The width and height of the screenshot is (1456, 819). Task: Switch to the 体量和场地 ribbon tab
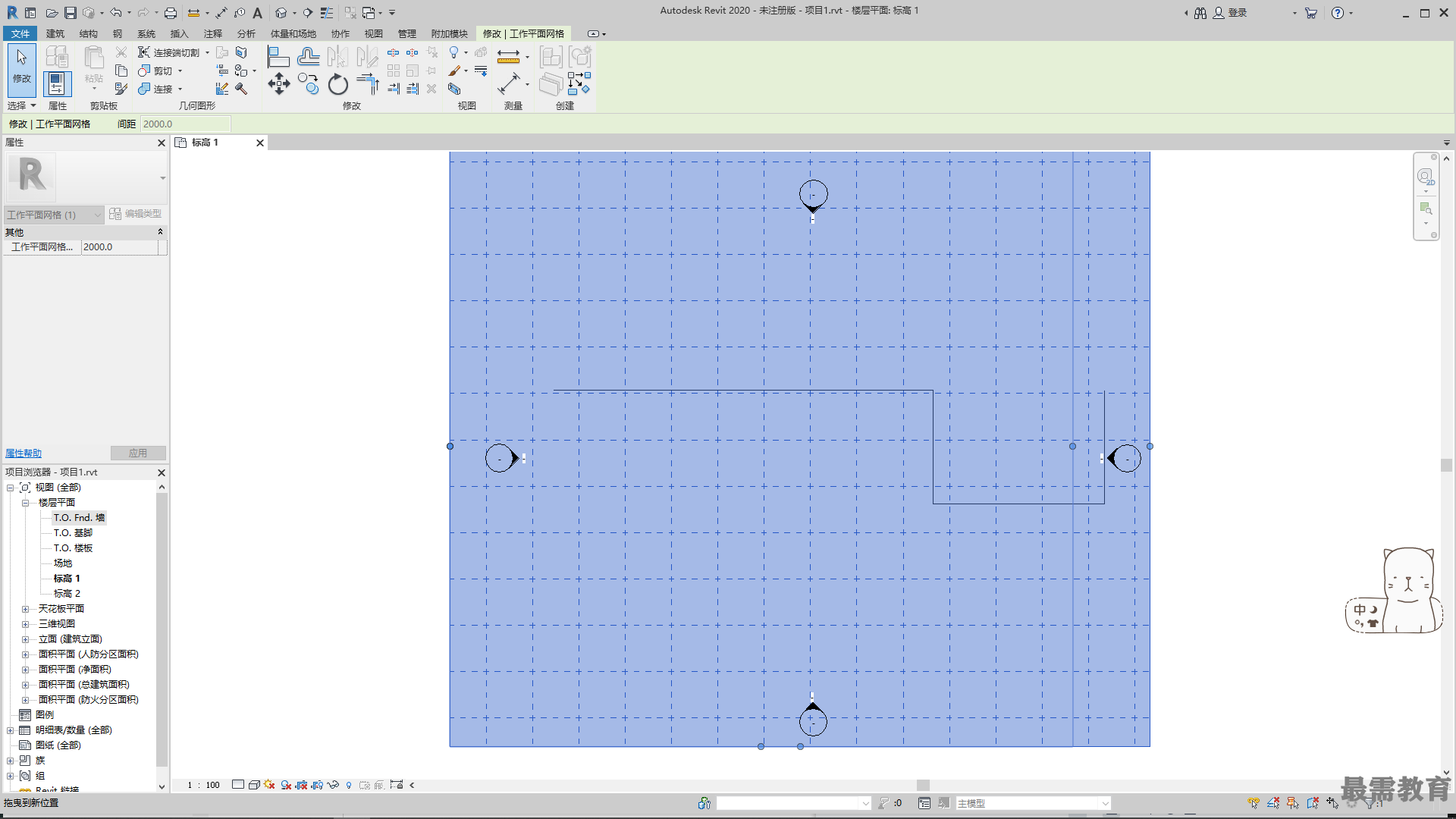(x=293, y=33)
